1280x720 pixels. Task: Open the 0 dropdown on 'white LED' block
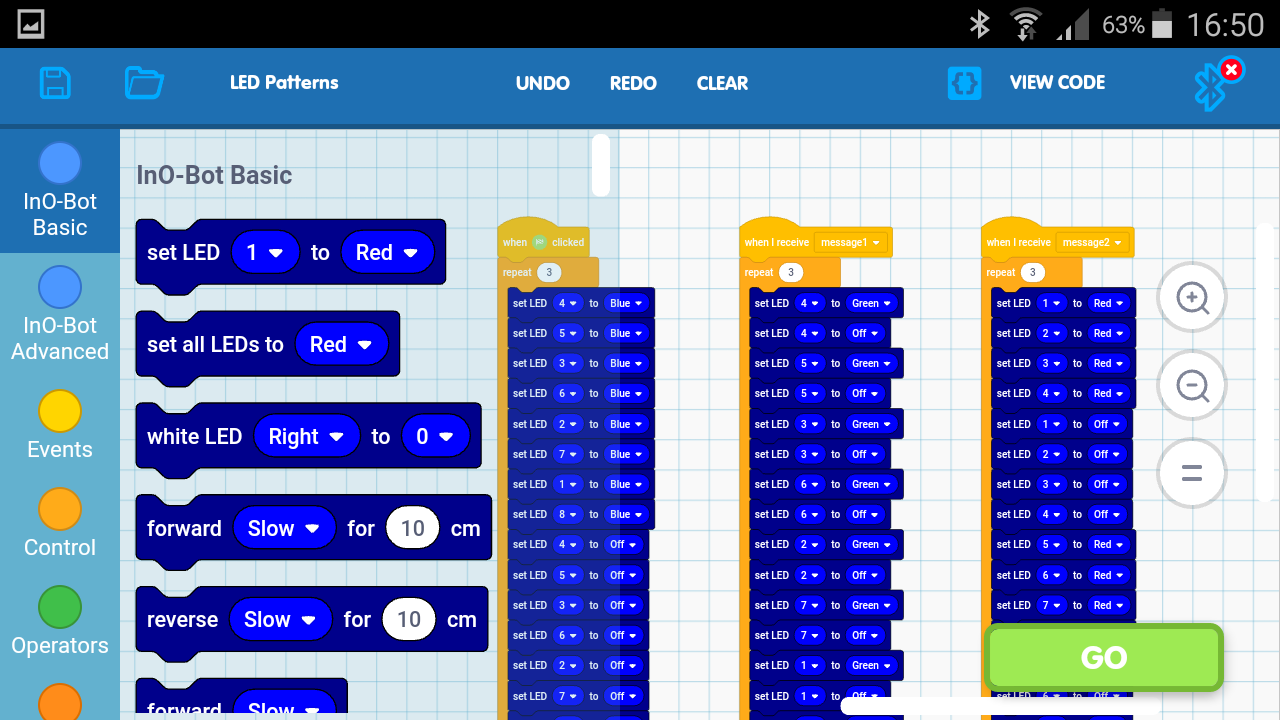click(435, 437)
